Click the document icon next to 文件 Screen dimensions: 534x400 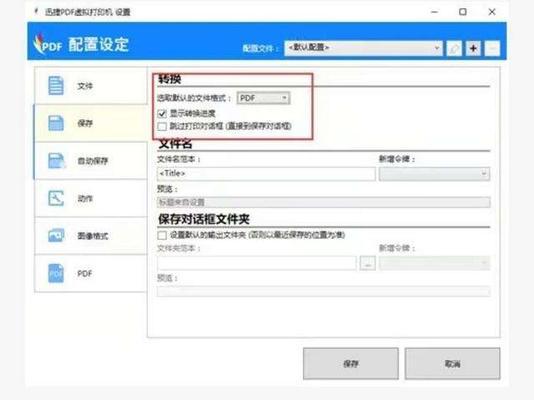click(56, 85)
